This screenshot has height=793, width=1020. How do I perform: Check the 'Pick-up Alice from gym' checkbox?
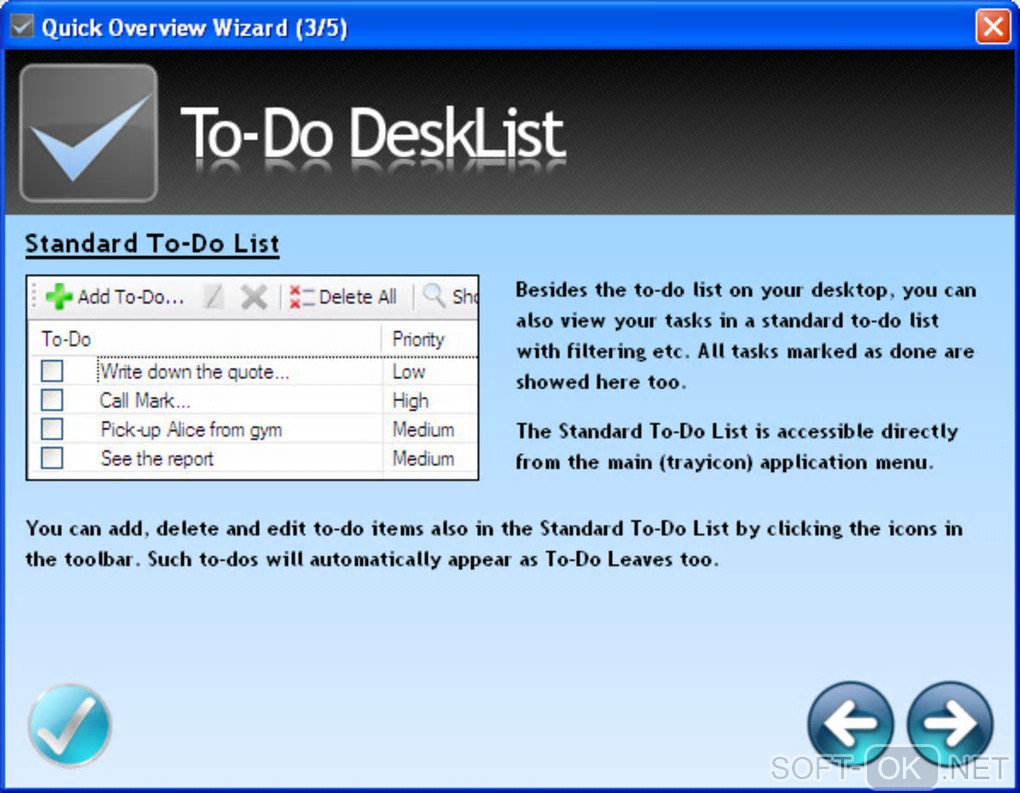pos(52,429)
